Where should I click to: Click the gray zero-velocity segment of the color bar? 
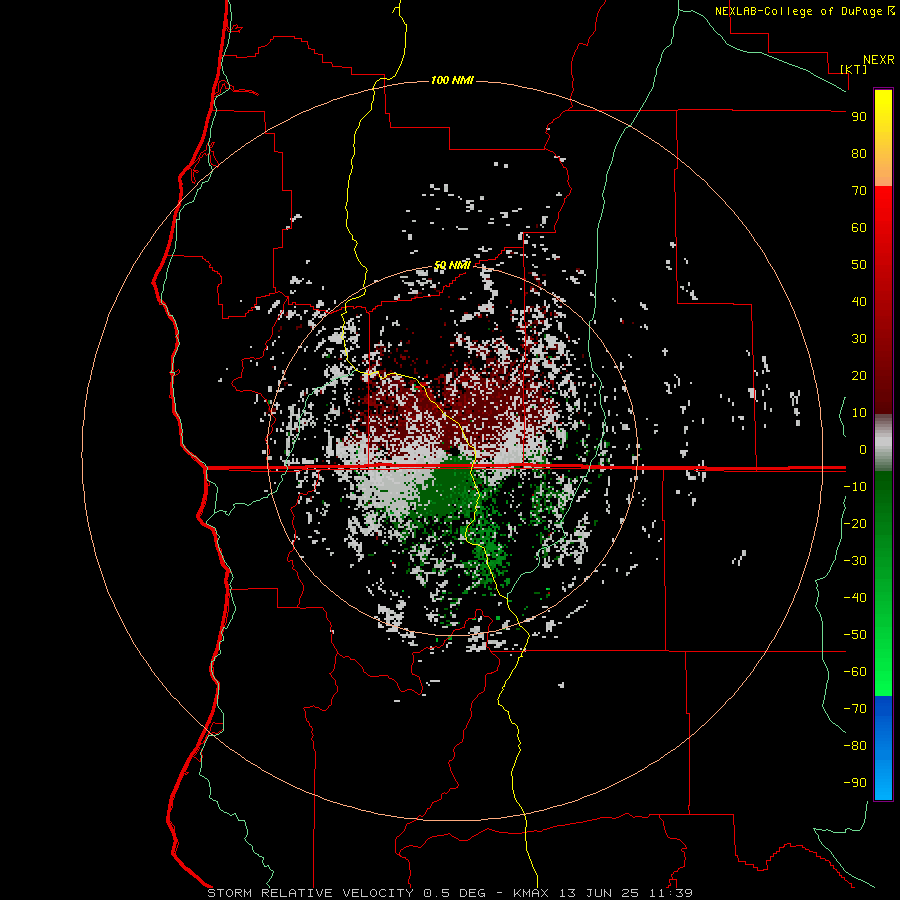(883, 443)
